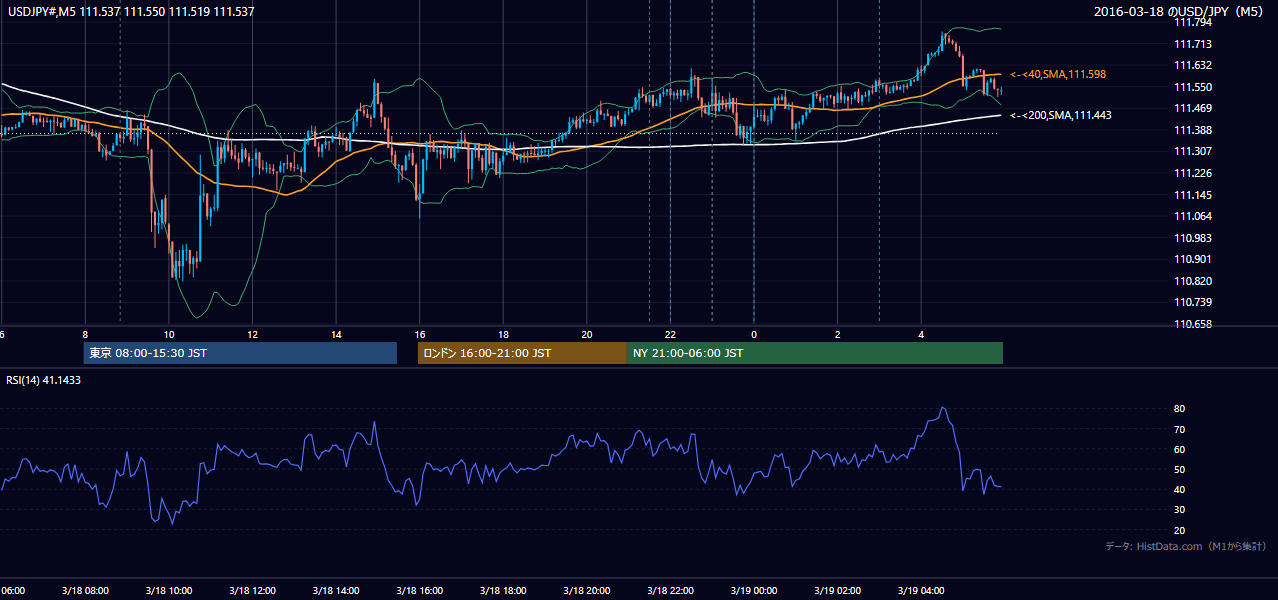Image resolution: width=1278 pixels, height=600 pixels.
Task: Select the 3/18 08:00 date label
Action: coord(85,591)
